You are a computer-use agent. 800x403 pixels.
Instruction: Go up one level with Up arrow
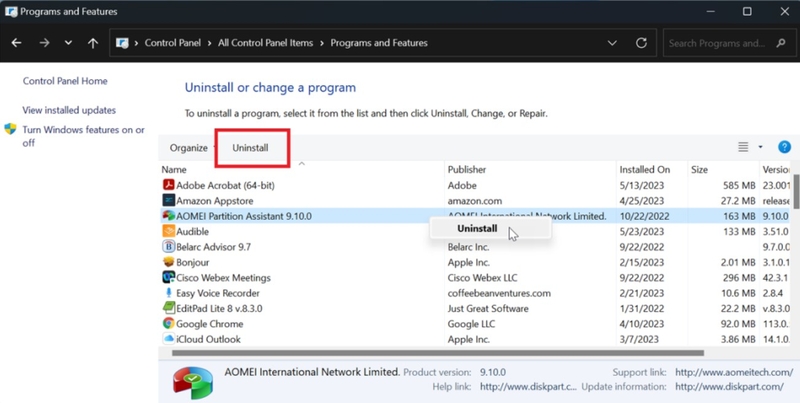tap(93, 43)
